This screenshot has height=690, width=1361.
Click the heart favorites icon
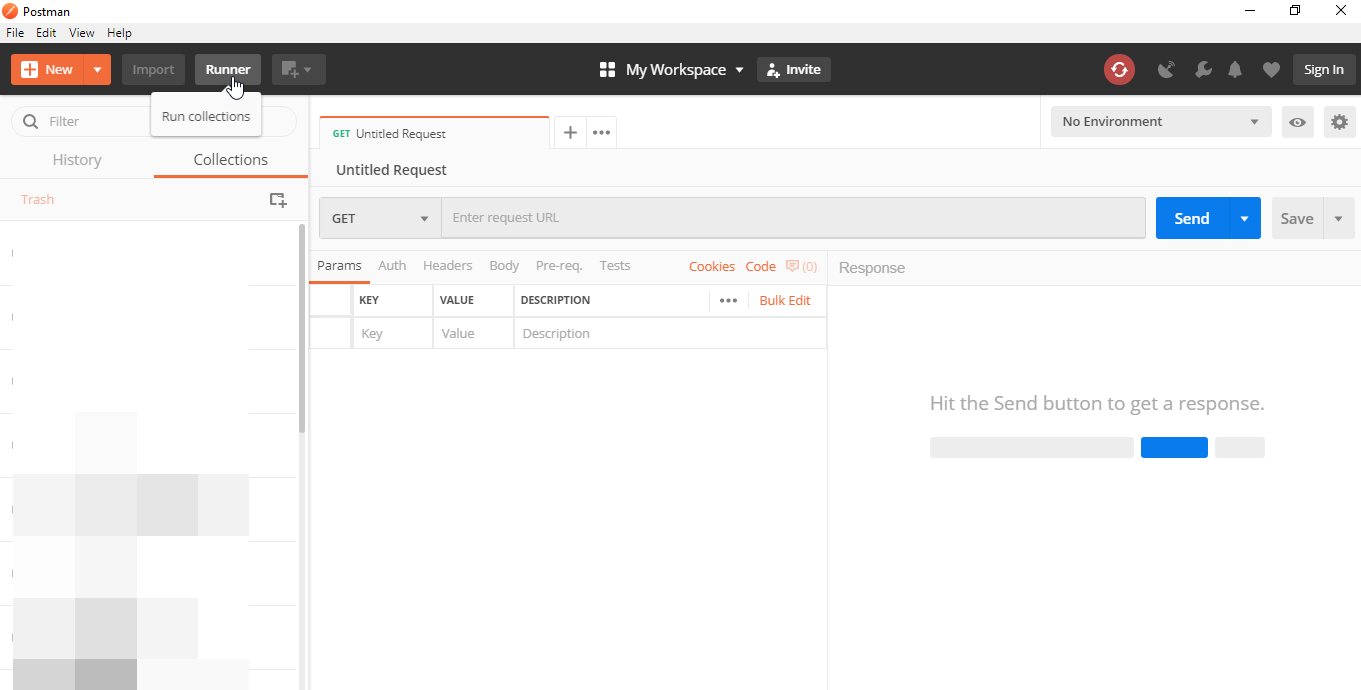[1271, 69]
